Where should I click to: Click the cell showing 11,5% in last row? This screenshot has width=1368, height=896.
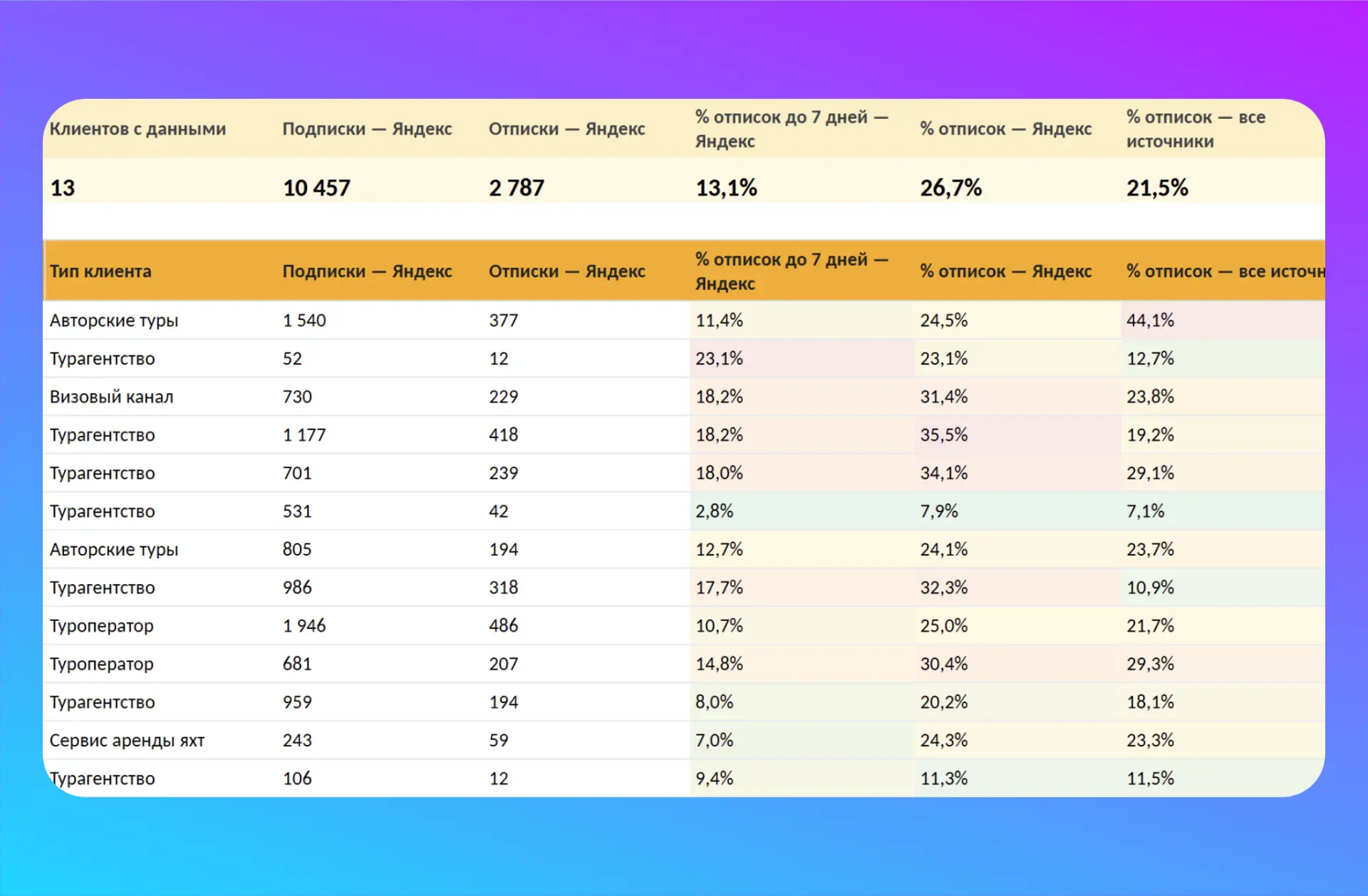tap(1150, 778)
